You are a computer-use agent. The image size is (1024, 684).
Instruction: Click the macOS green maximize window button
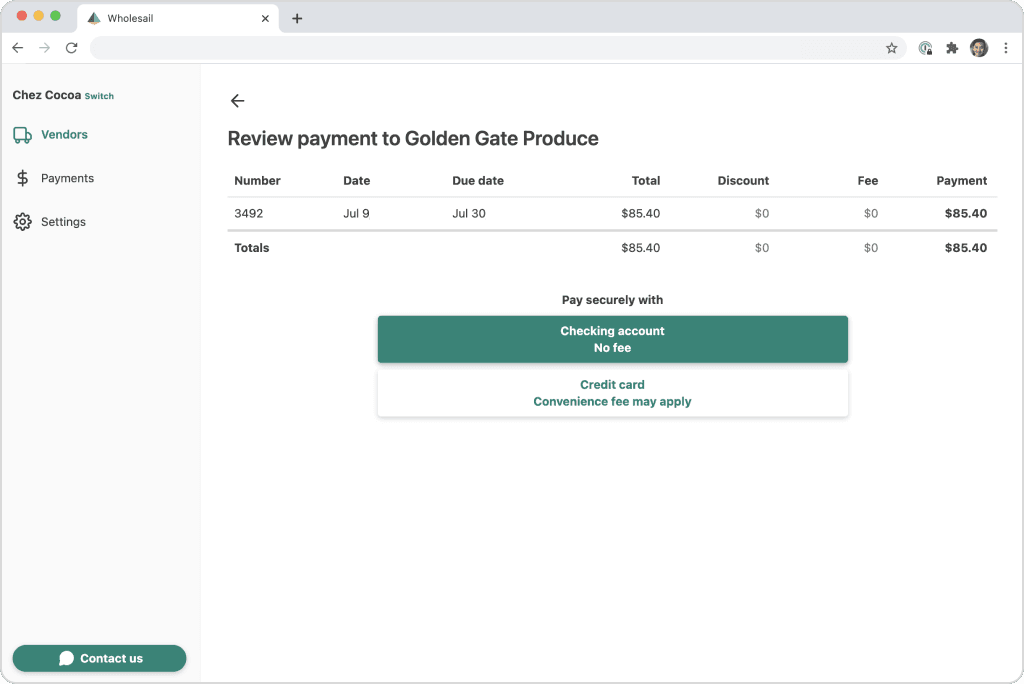point(56,16)
